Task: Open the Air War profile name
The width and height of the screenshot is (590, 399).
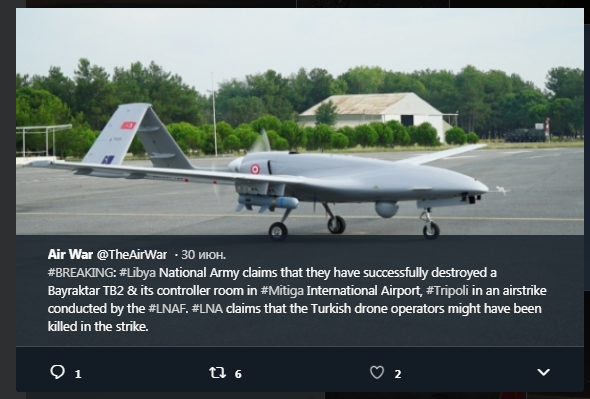Action: point(70,255)
